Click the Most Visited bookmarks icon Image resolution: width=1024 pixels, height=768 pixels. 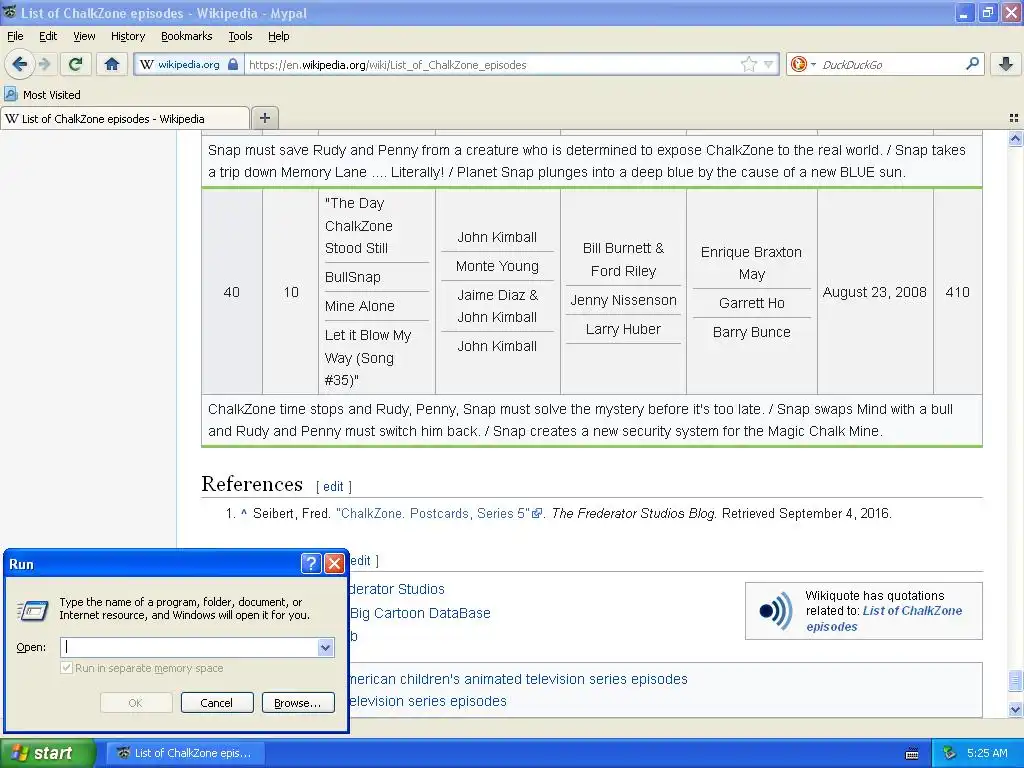click(x=11, y=94)
